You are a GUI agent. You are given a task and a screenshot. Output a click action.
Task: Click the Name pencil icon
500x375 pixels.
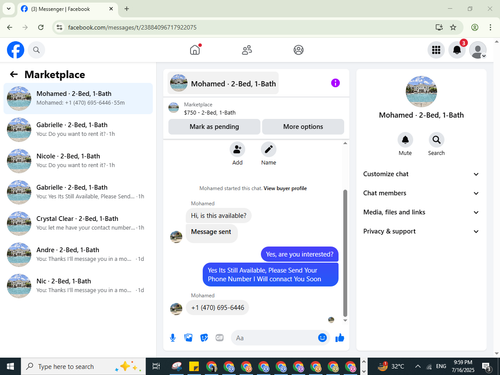(x=268, y=150)
